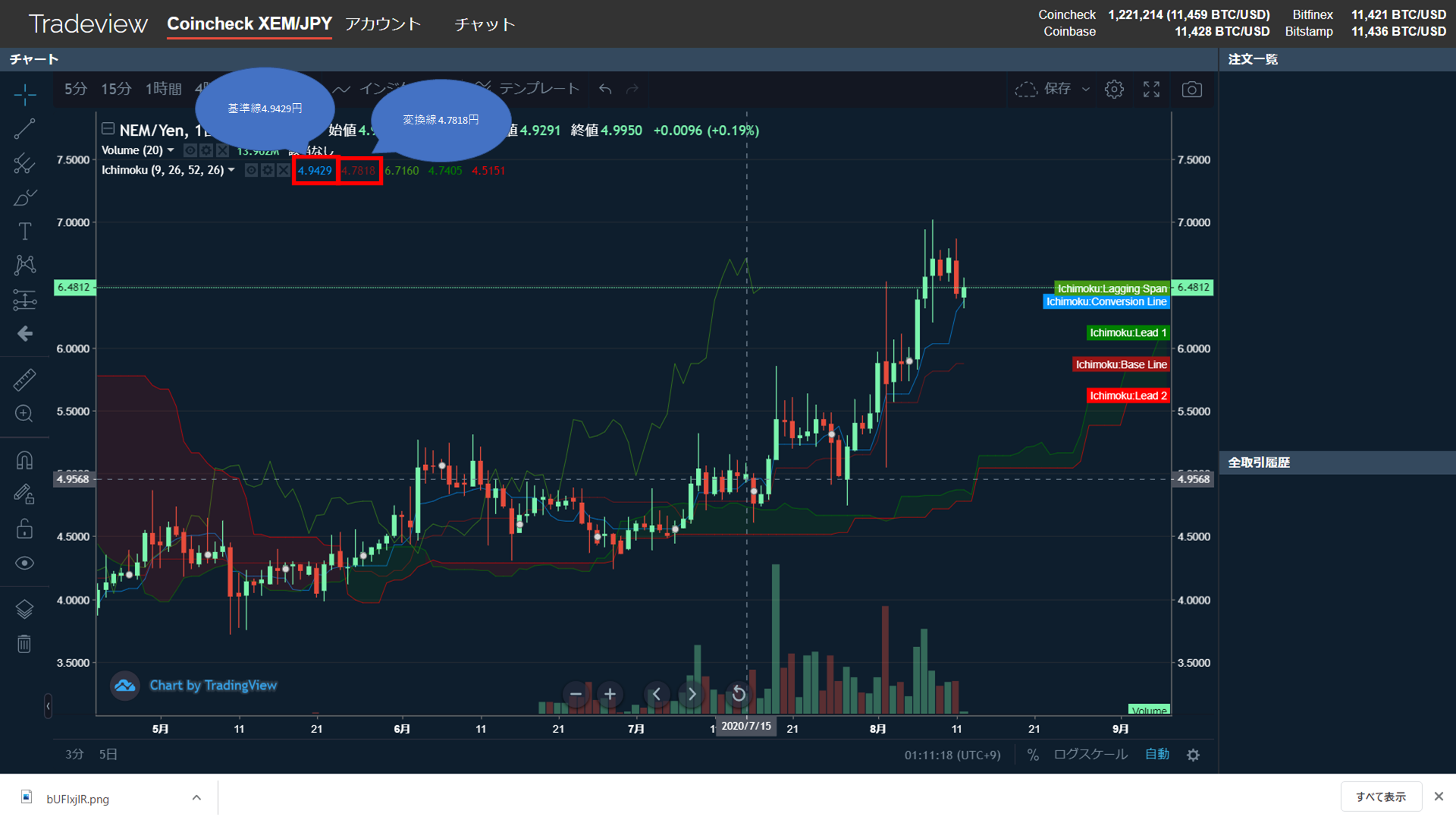Viewport: 1456px width, 820px height.
Task: Switch chart interval to 1時間
Action: point(164,89)
